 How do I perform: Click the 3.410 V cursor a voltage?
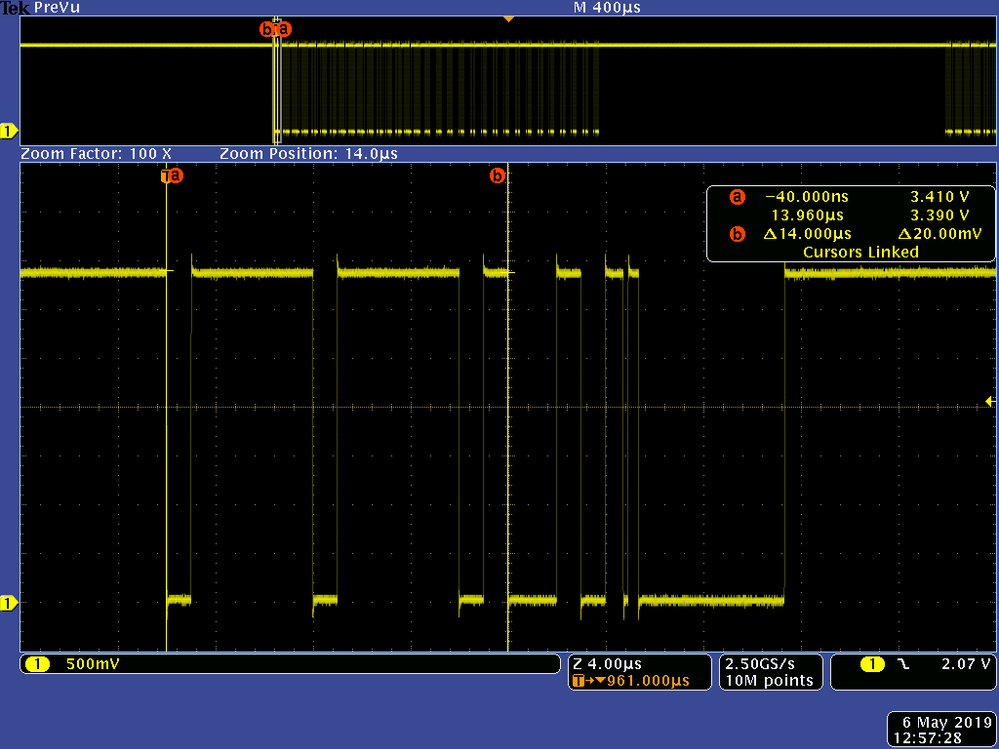point(940,197)
